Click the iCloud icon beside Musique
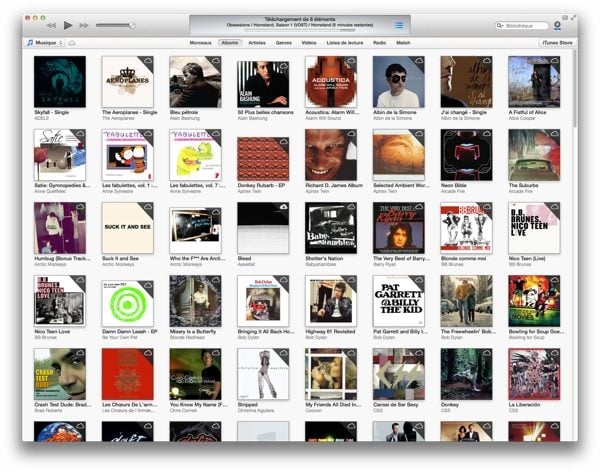Image resolution: width=600 pixels, height=472 pixels. click(x=72, y=43)
